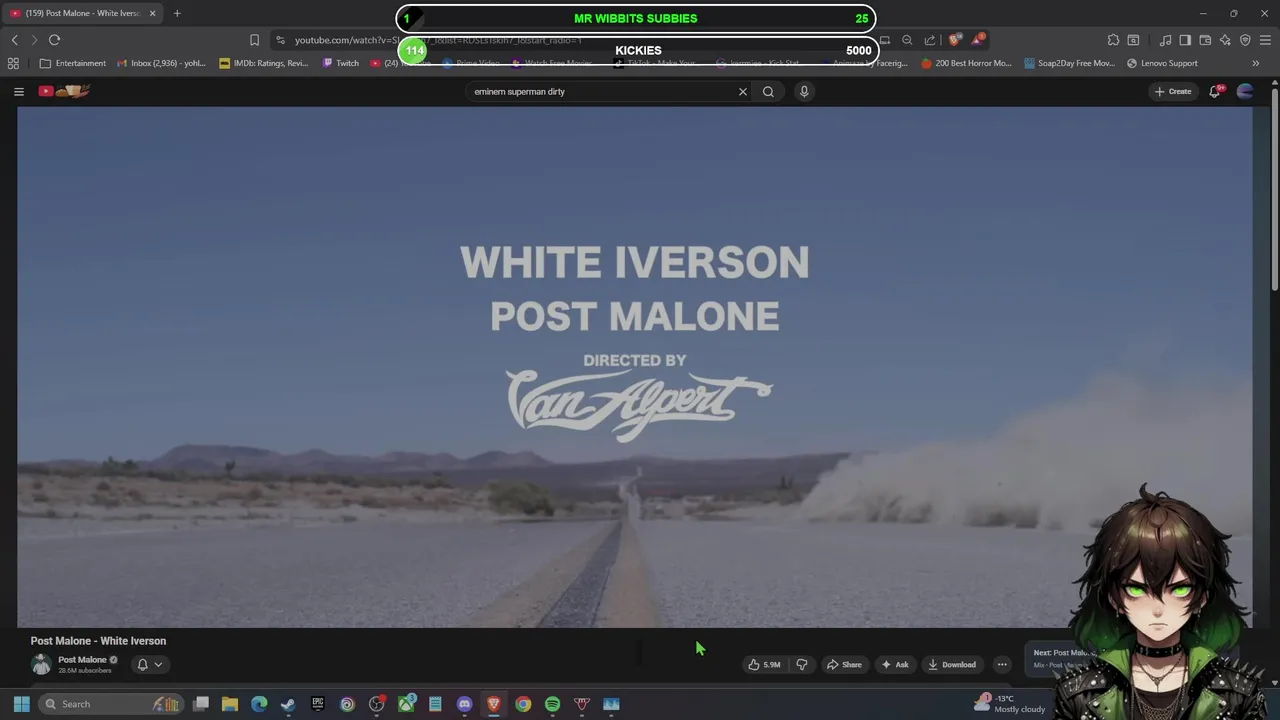Image resolution: width=1280 pixels, height=720 pixels.
Task: Open the Create button menu
Action: pos(1173,91)
